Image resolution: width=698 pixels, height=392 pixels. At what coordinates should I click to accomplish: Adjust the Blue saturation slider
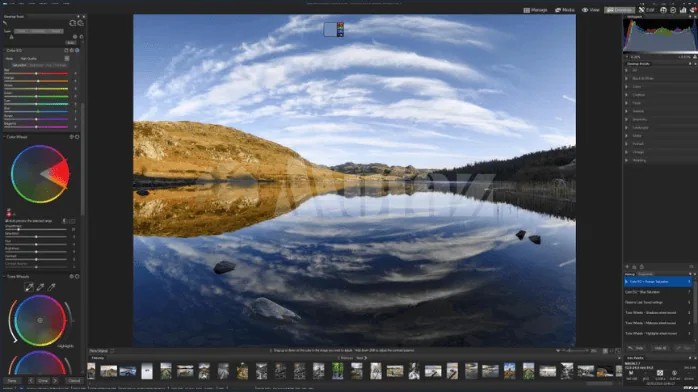36,111
